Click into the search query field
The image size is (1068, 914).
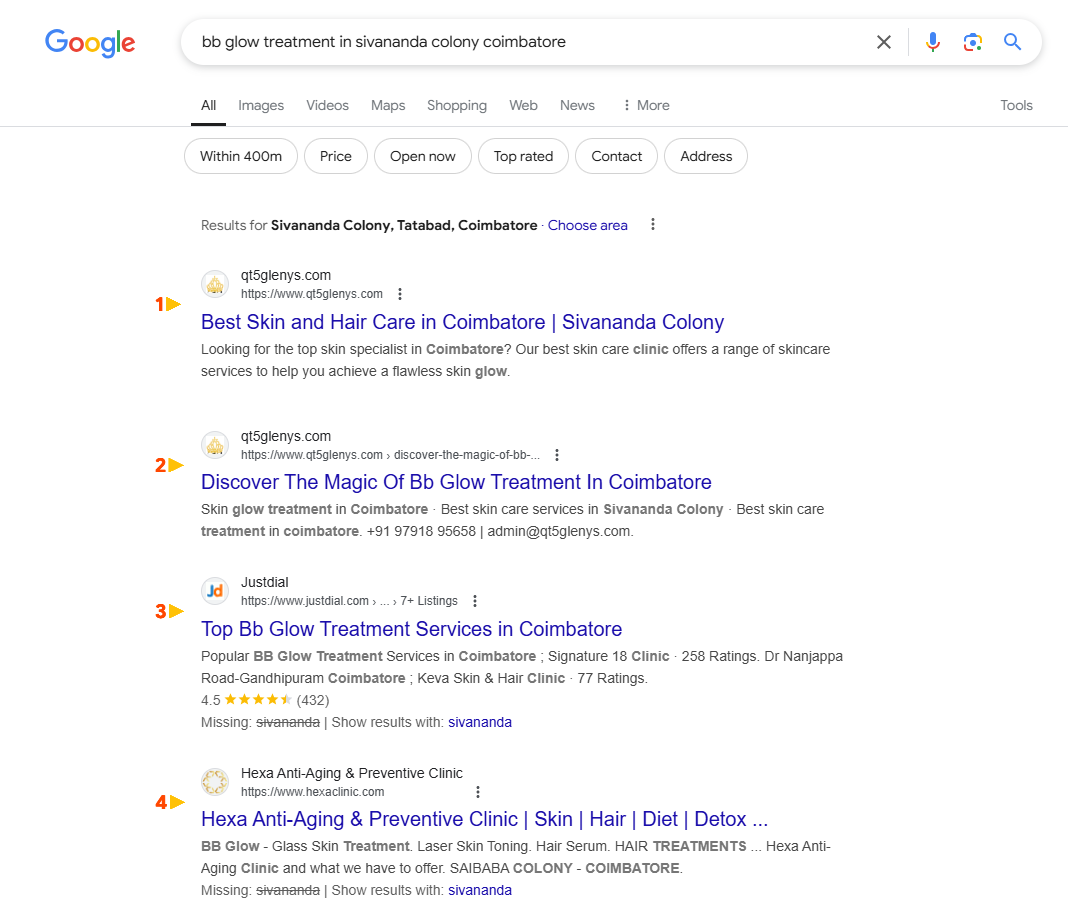[520, 42]
